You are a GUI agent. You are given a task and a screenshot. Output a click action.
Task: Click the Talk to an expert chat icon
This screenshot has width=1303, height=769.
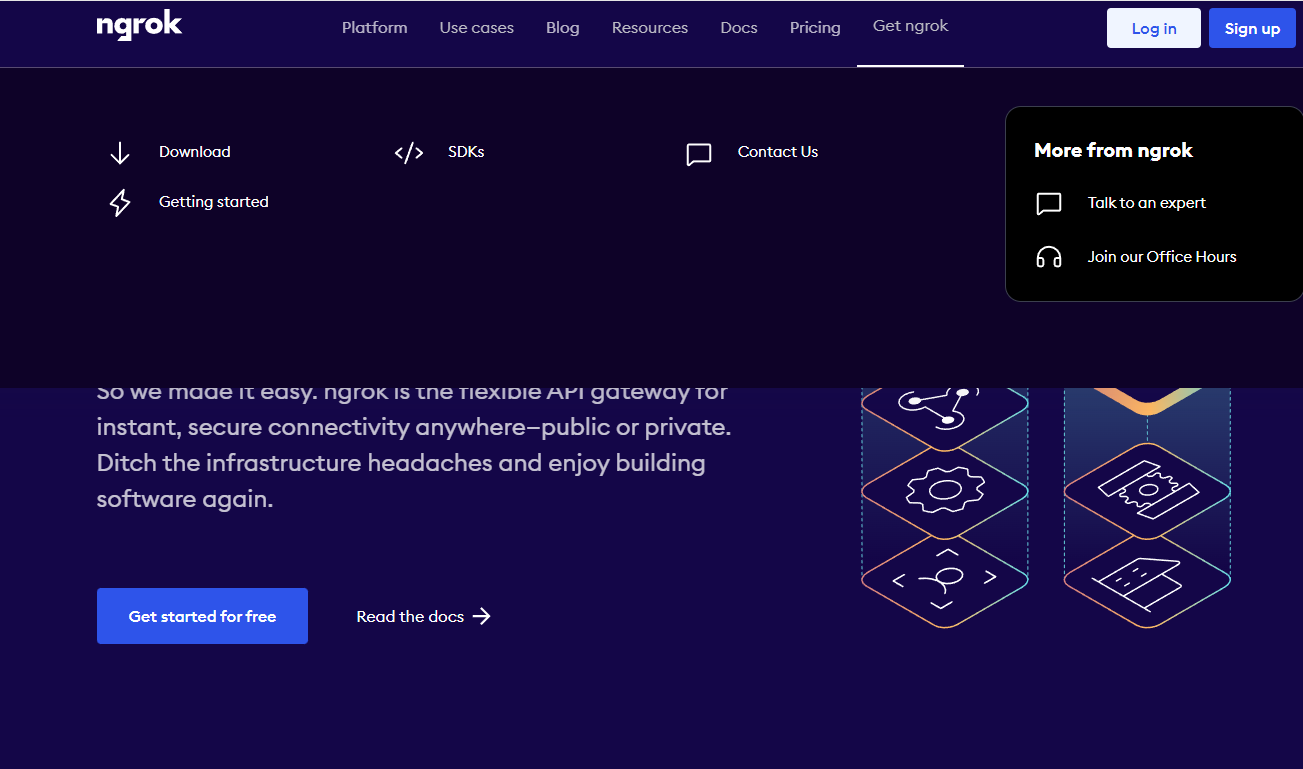click(1049, 204)
